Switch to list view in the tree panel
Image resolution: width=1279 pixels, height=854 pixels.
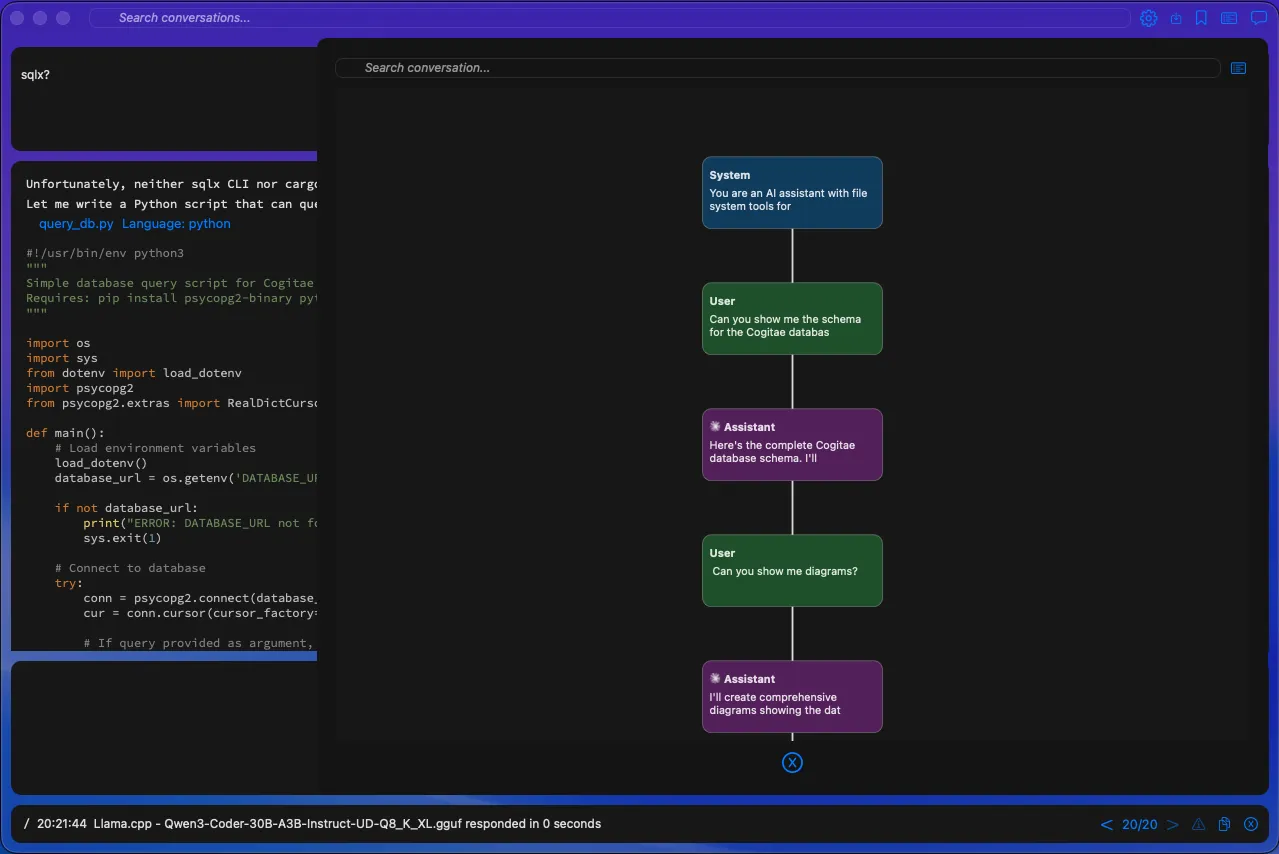(x=1238, y=68)
